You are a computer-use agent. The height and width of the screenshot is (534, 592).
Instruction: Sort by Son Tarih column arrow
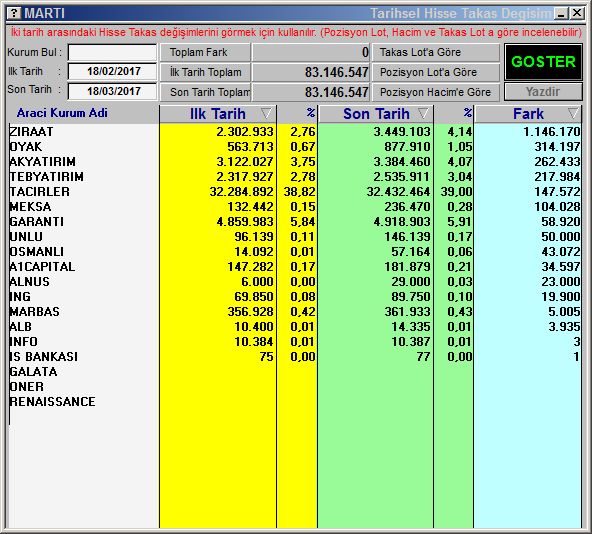pos(423,113)
